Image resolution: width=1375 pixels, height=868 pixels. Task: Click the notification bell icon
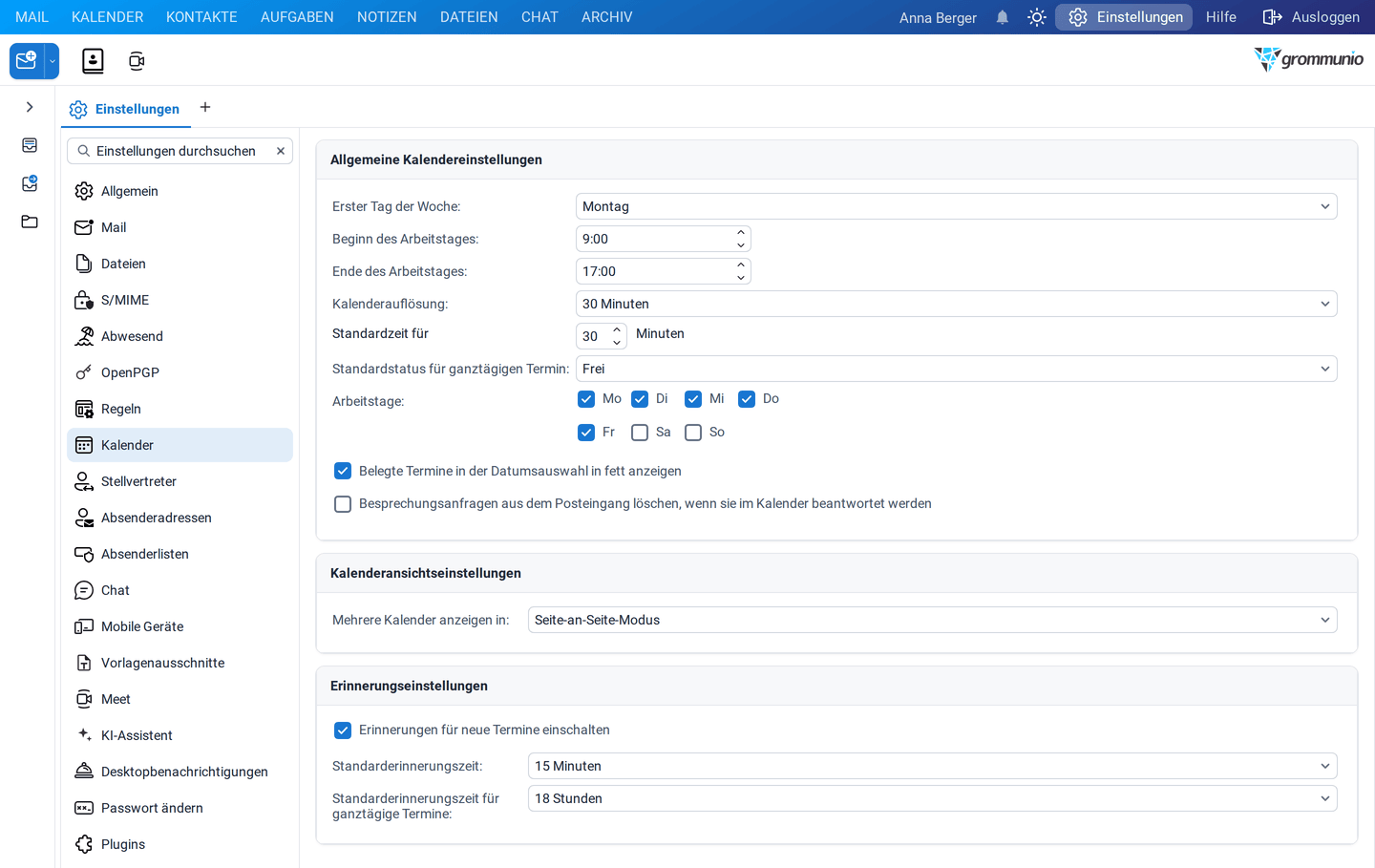coord(1003,17)
